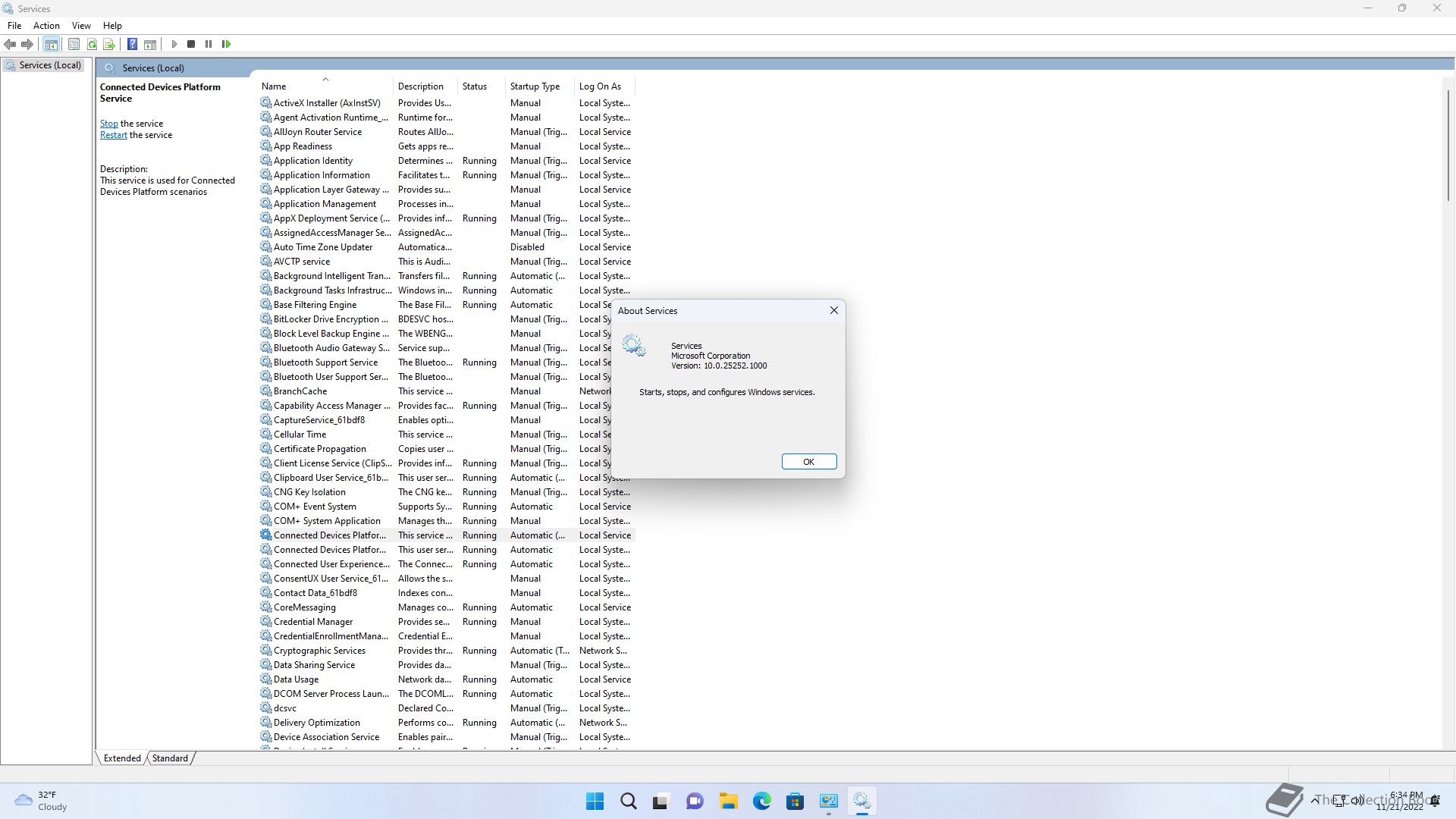
Task: Toggle Show/Hide Action Pane icon
Action: click(x=150, y=44)
